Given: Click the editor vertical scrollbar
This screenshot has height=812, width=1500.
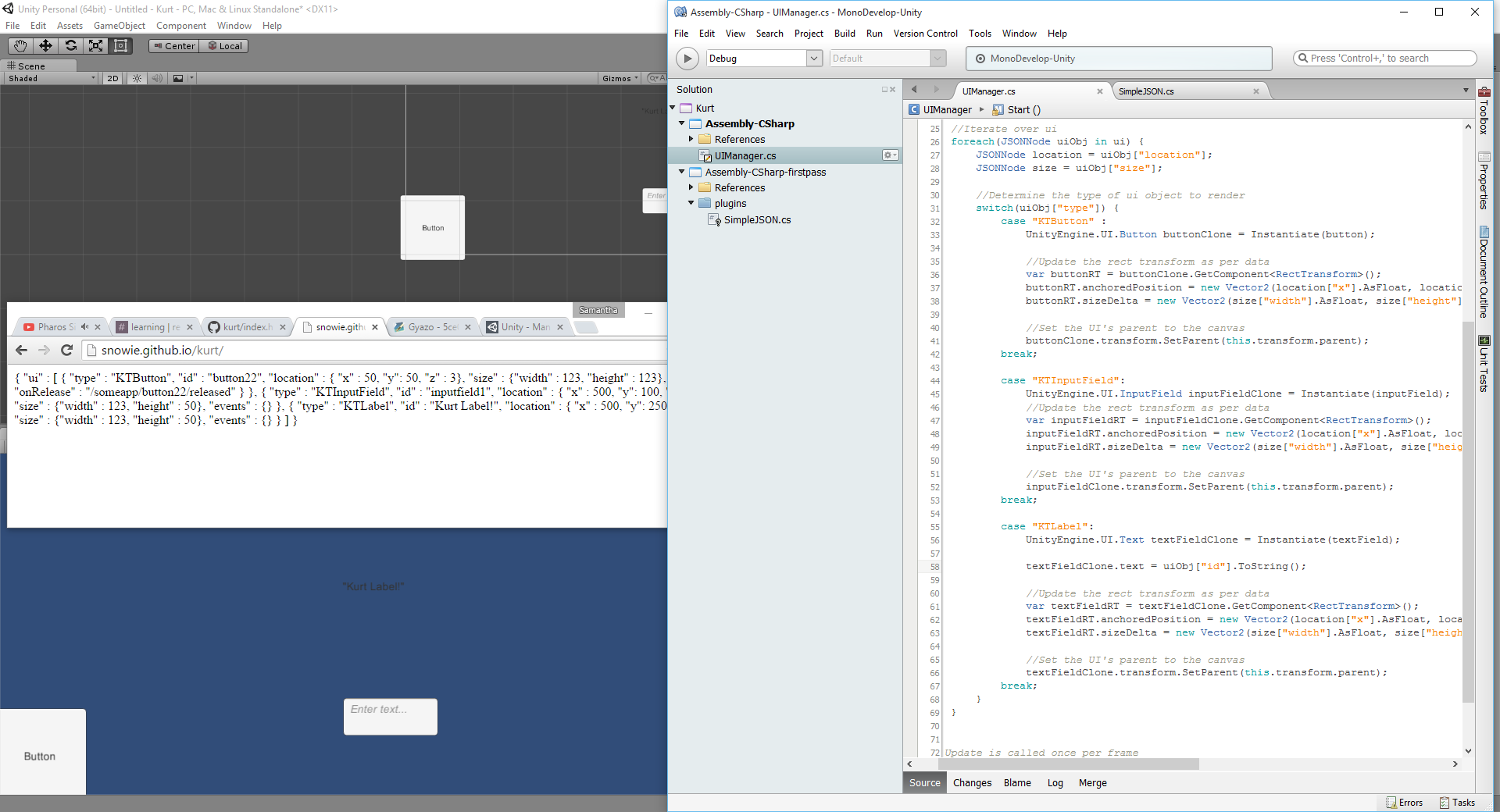Looking at the screenshot, I should point(1468,511).
